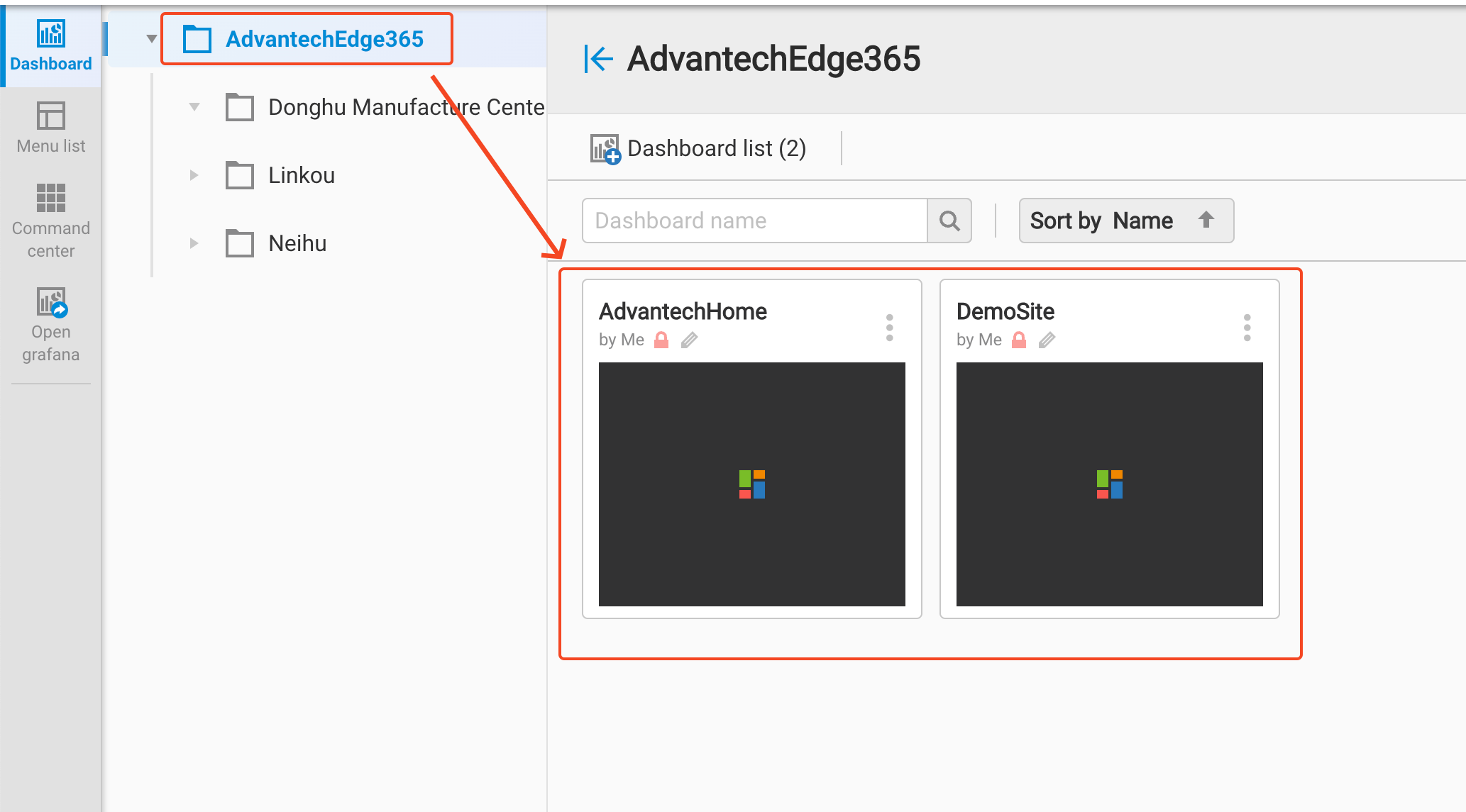
Task: Expand the Linkou folder node
Action: (x=194, y=175)
